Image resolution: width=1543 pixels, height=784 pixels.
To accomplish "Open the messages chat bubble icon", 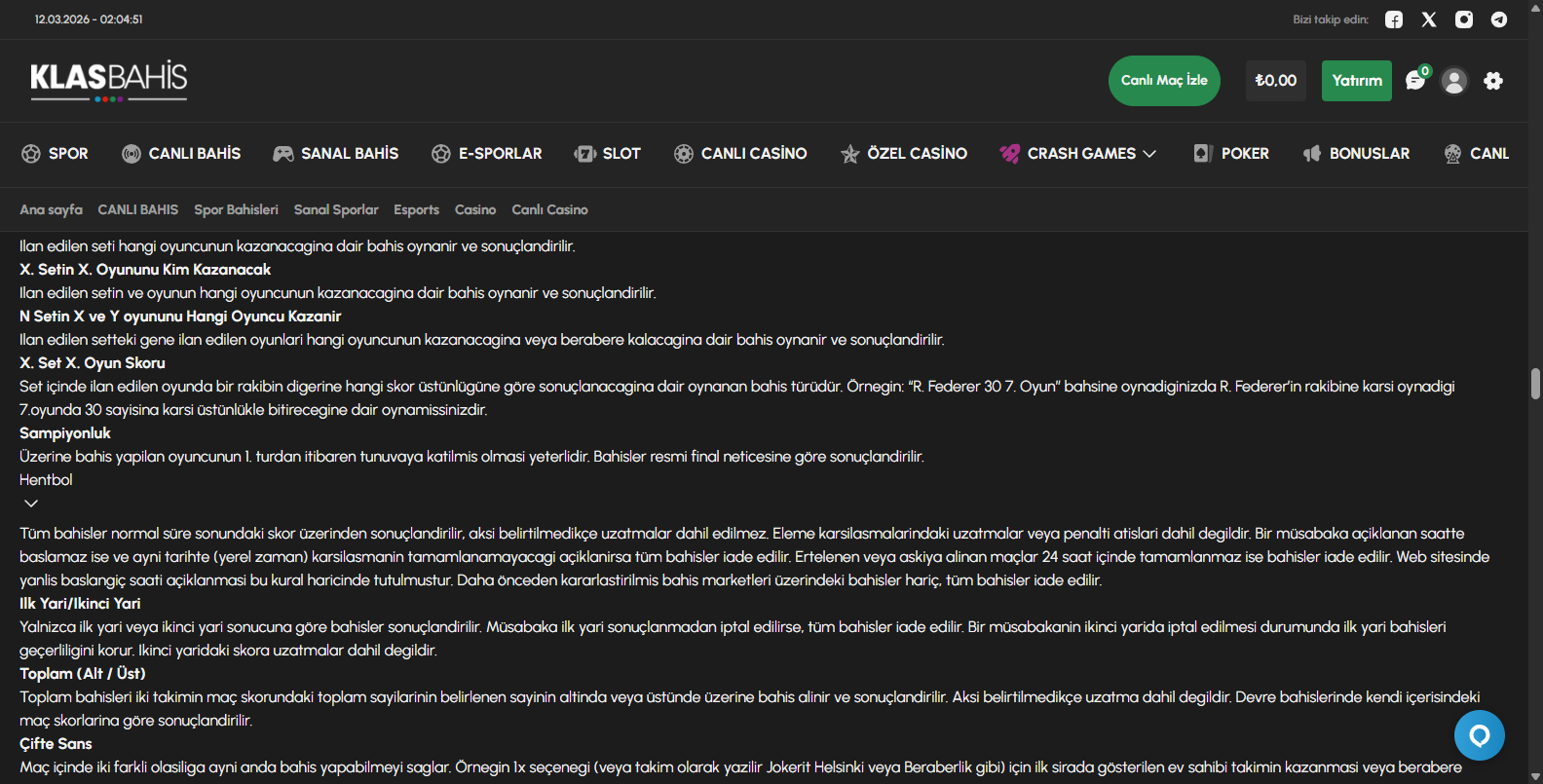I will coord(1415,81).
